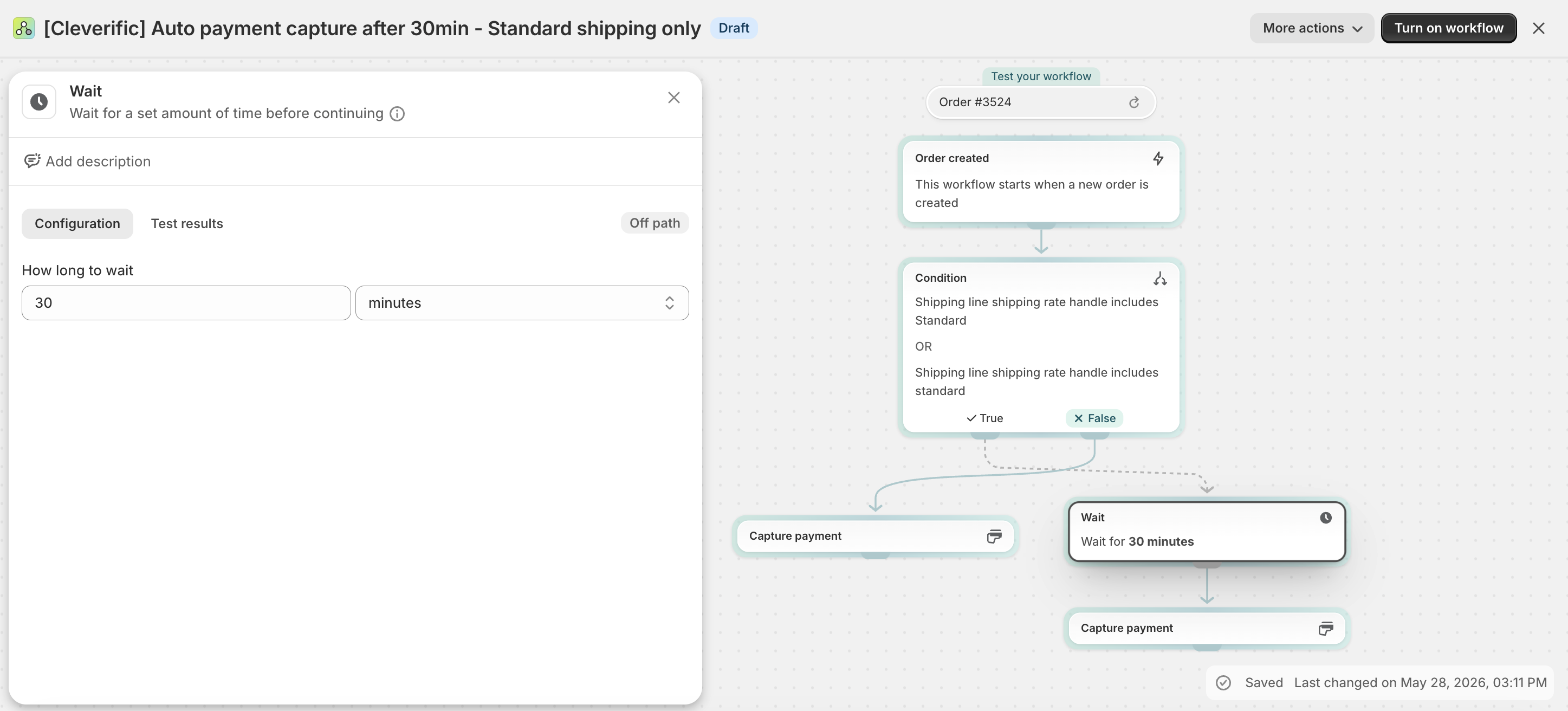Image resolution: width=1568 pixels, height=711 pixels.
Task: Click Turn on workflow button
Action: (x=1448, y=28)
